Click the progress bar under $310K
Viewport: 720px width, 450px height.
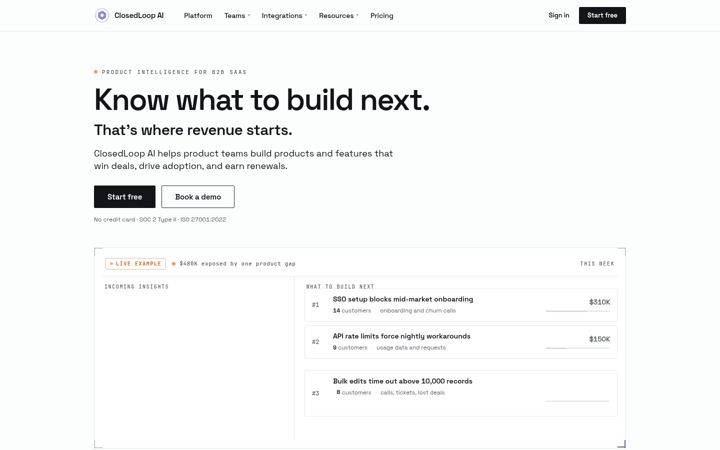coord(578,311)
